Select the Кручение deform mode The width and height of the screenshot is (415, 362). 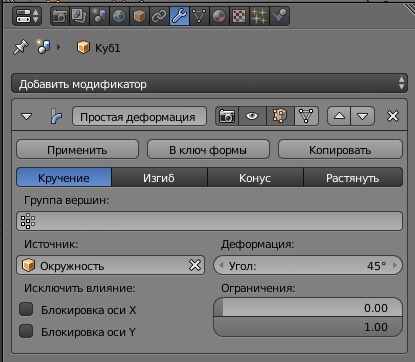(x=64, y=177)
